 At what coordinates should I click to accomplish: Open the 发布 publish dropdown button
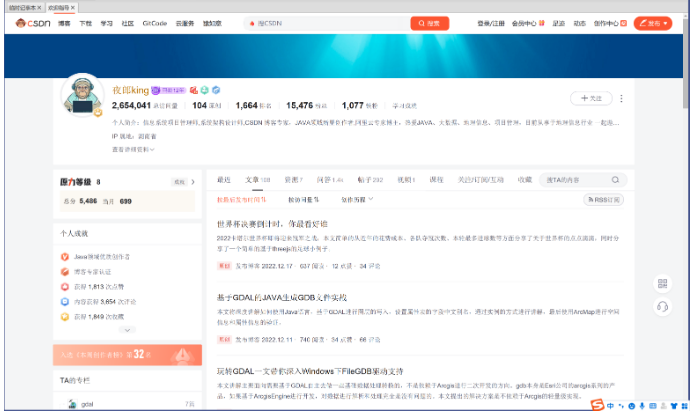pyautogui.click(x=653, y=23)
